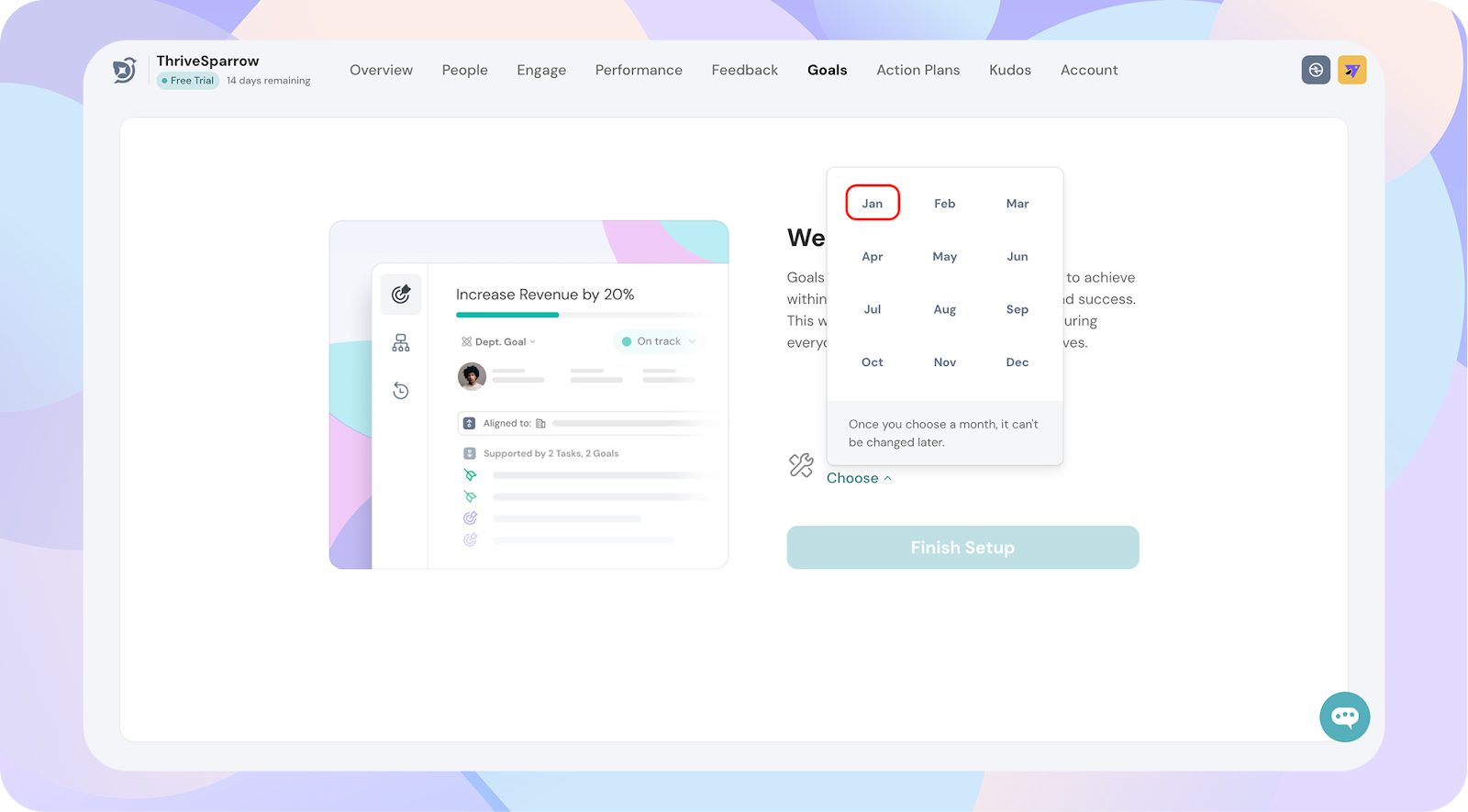
Task: Open the Dept. Goal dropdown in preview
Action: pos(499,341)
